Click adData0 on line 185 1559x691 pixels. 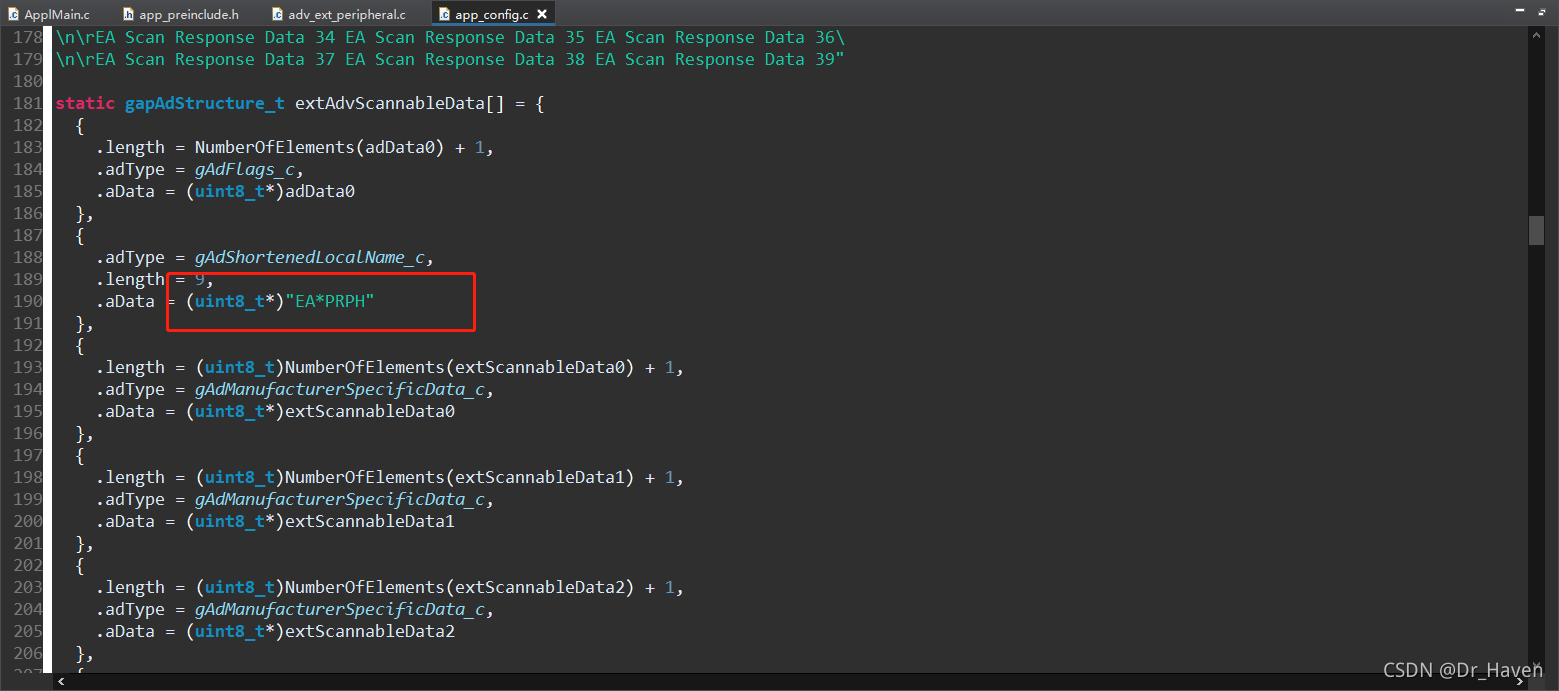tap(319, 191)
